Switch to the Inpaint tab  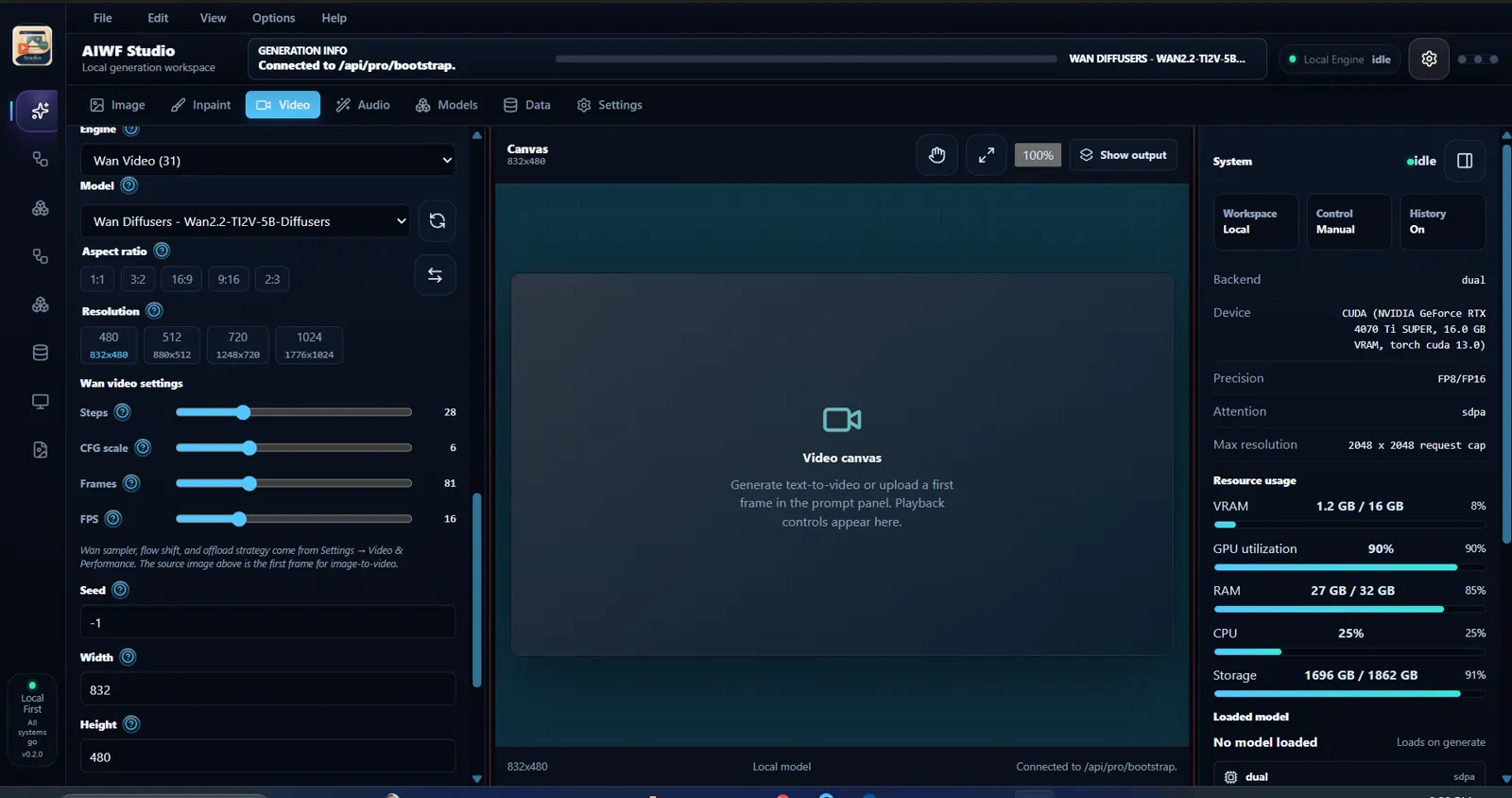click(x=200, y=105)
